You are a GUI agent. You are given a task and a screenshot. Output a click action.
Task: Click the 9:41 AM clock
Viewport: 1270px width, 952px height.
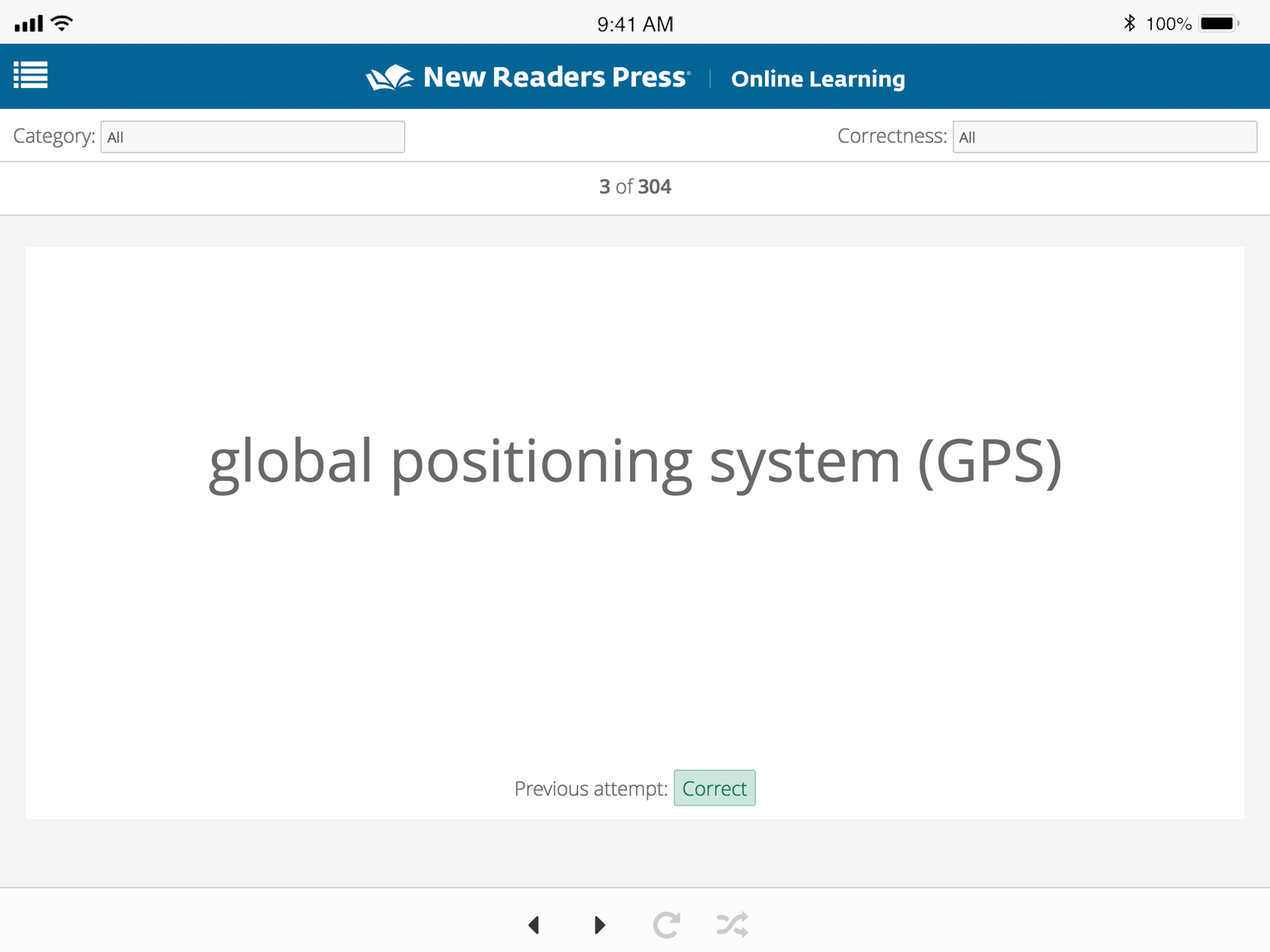[x=635, y=24]
